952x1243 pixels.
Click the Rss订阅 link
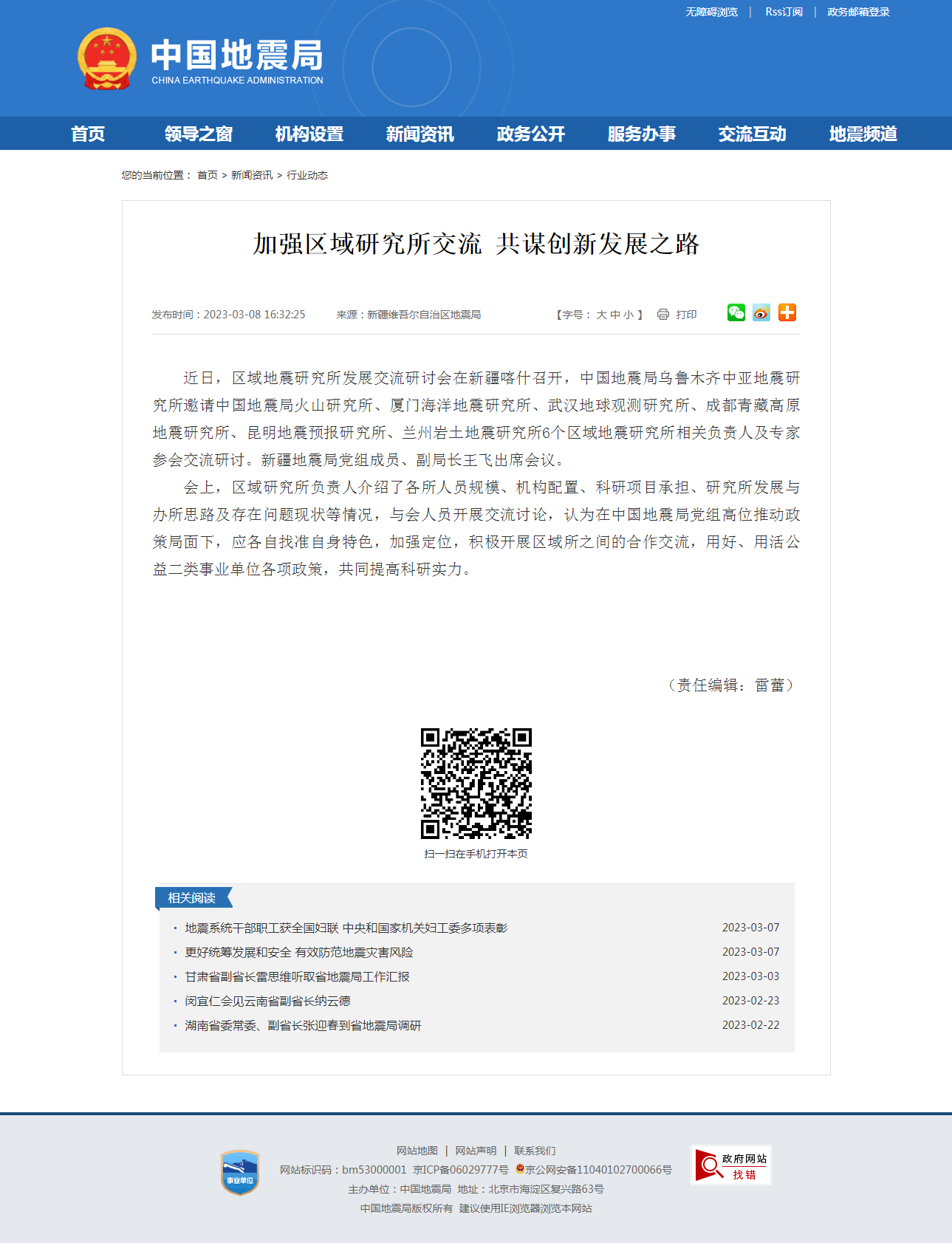click(784, 12)
